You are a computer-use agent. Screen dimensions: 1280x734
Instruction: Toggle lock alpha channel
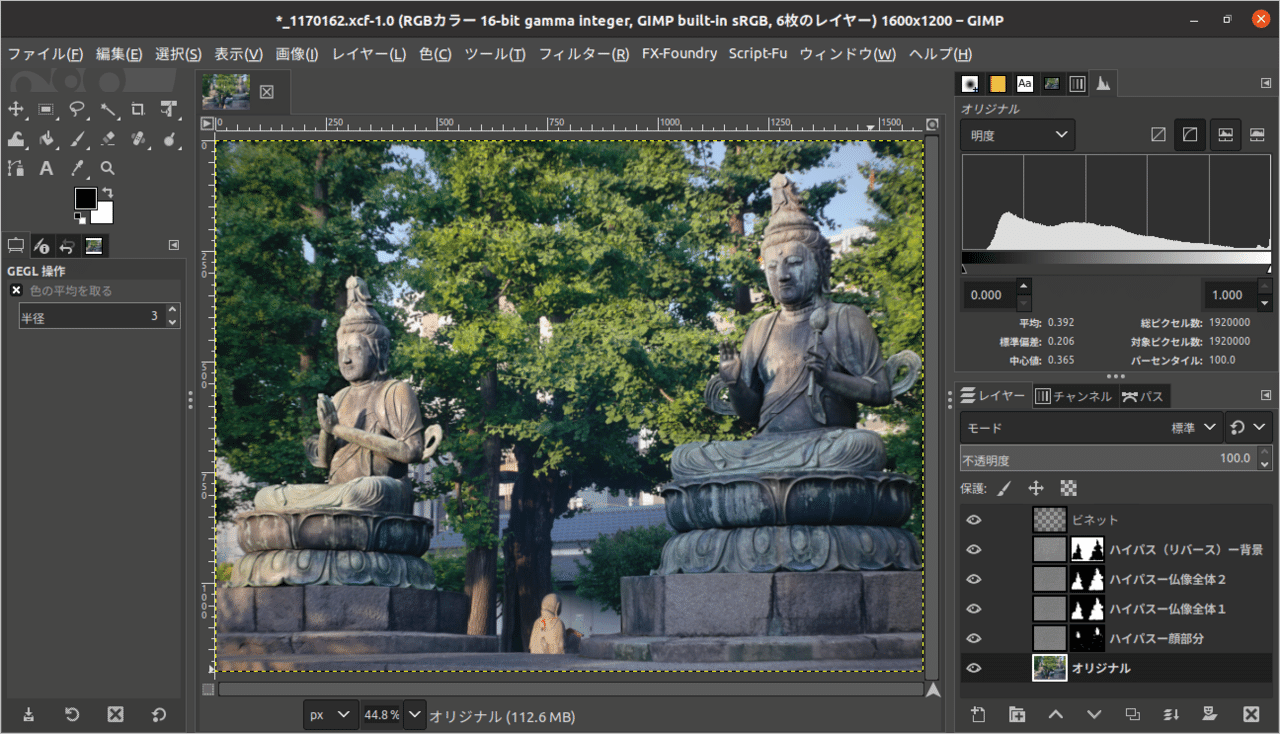[x=1068, y=488]
